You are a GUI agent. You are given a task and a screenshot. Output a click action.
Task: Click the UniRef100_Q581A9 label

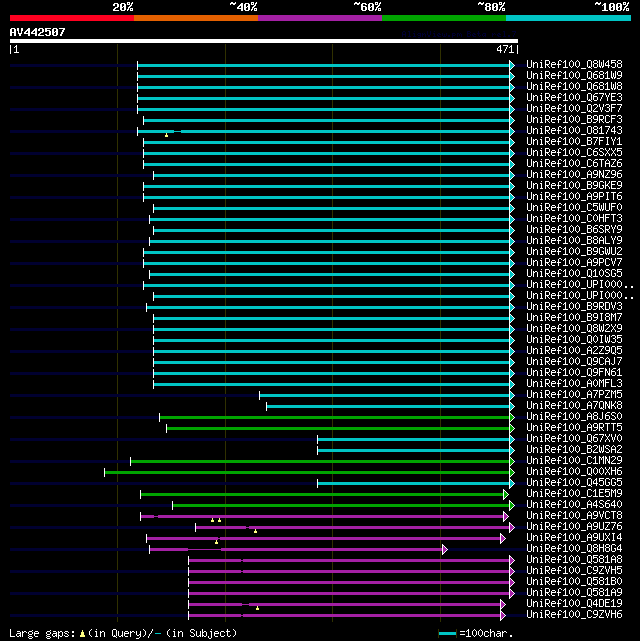point(574,592)
